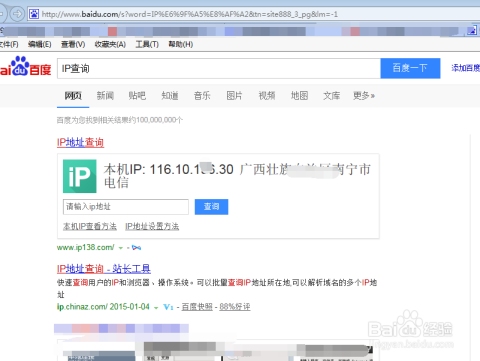Switch to the 贴吧 tab
Image resolution: width=480 pixels, height=361 pixels.
point(137,96)
